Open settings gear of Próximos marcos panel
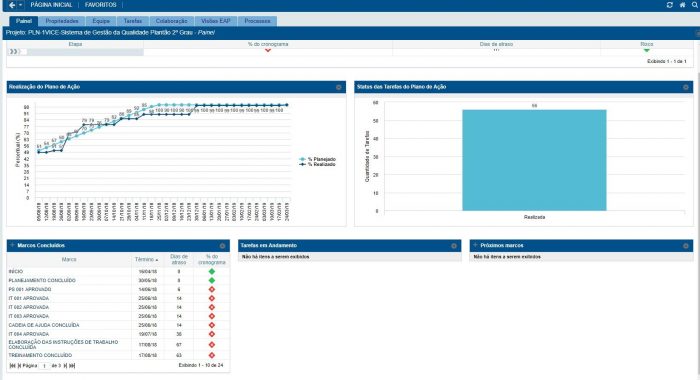 coord(686,246)
